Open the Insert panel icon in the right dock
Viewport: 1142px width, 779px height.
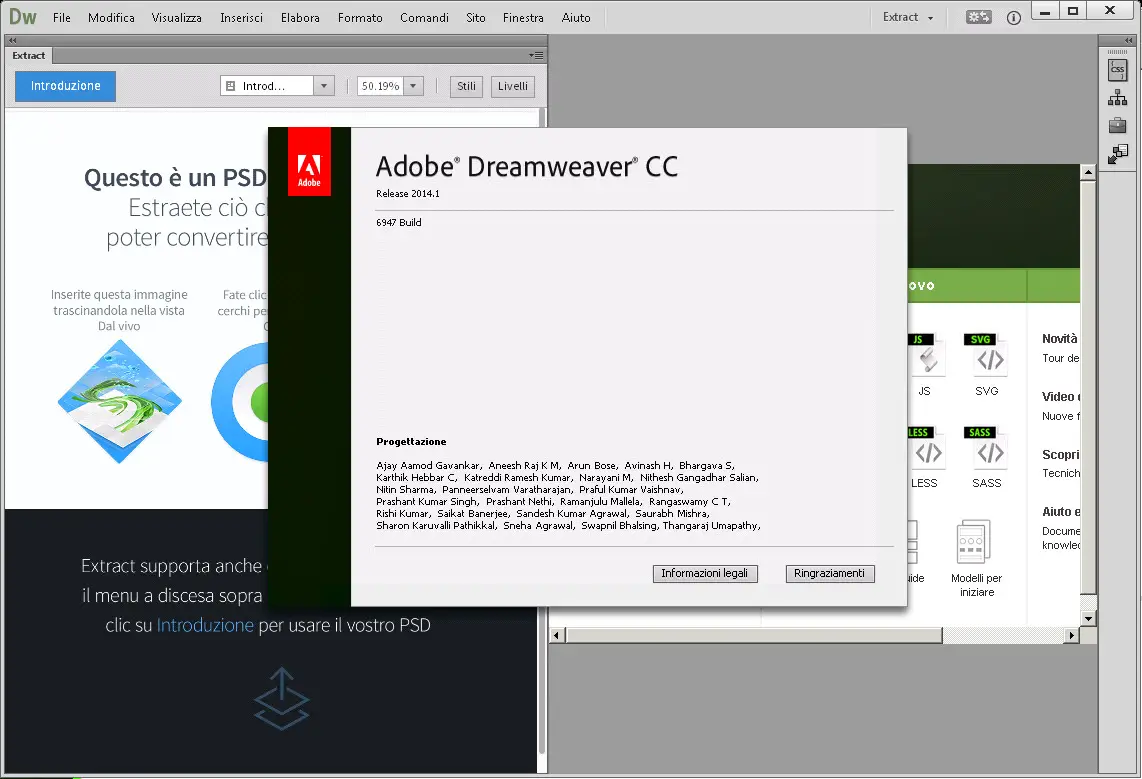(x=1117, y=154)
